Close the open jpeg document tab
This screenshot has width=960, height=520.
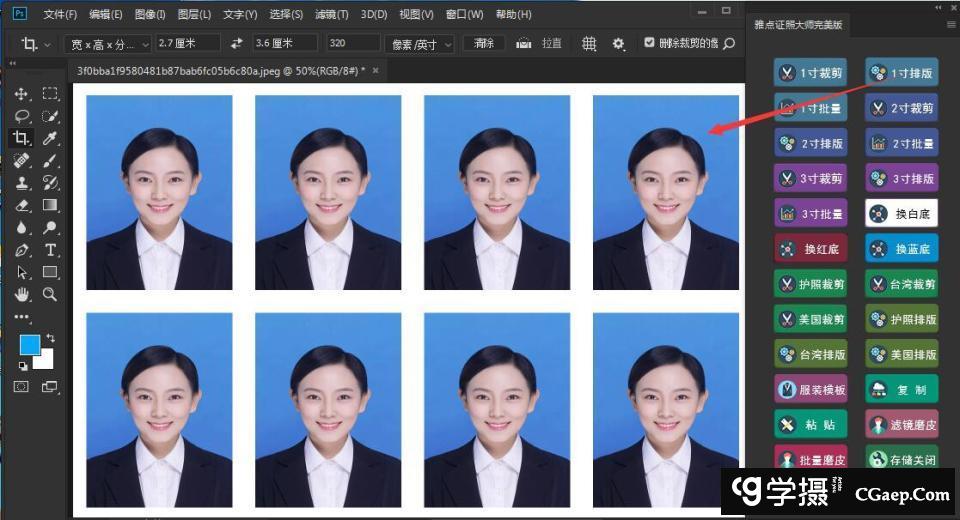[375, 70]
